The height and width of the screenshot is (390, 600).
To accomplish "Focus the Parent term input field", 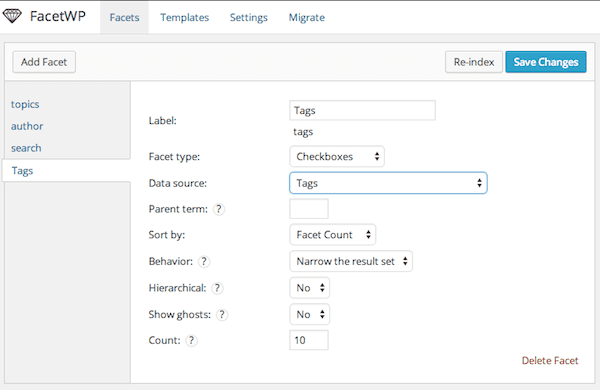I will point(309,209).
